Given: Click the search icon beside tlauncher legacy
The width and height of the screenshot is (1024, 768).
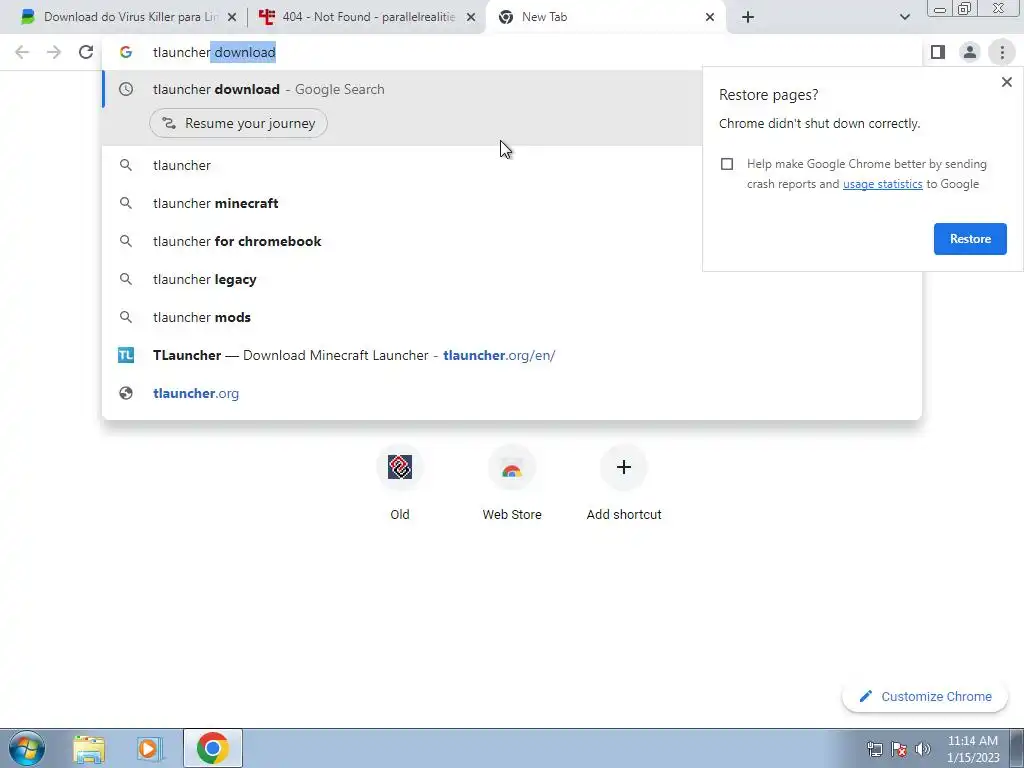Looking at the screenshot, I should pos(126,279).
